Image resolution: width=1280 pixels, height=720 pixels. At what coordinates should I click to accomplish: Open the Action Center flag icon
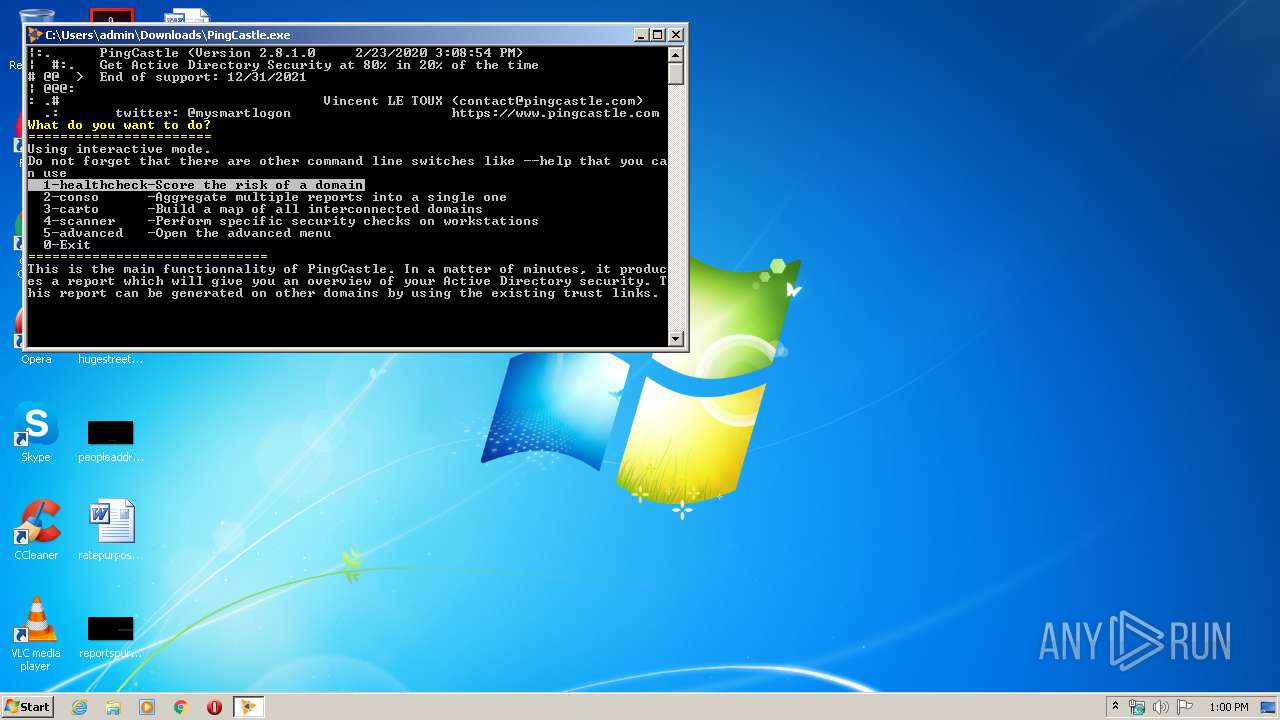point(1185,707)
